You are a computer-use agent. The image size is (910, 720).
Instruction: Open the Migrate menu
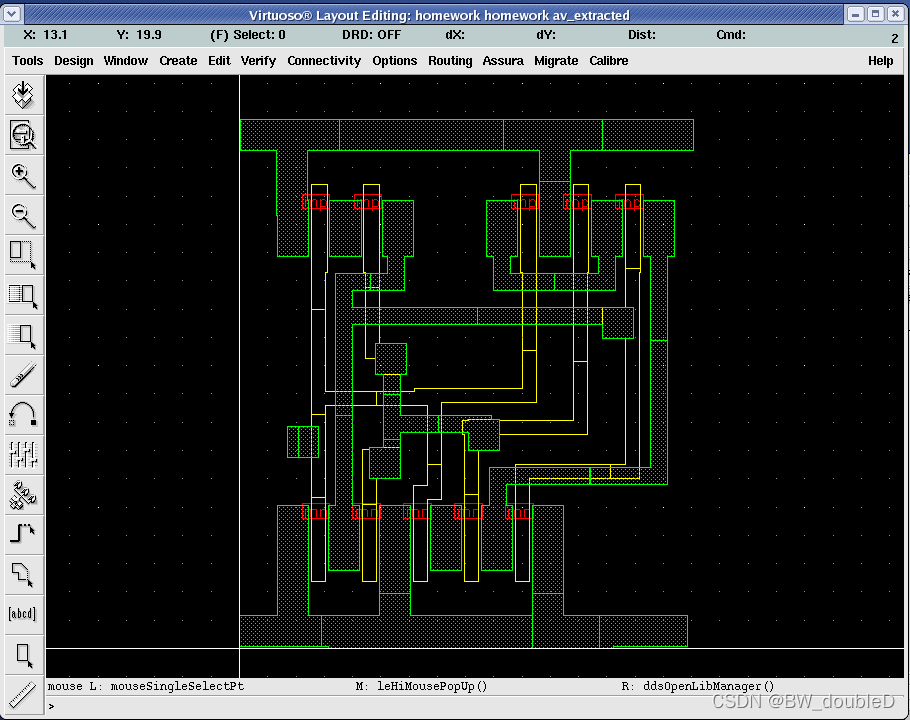556,61
